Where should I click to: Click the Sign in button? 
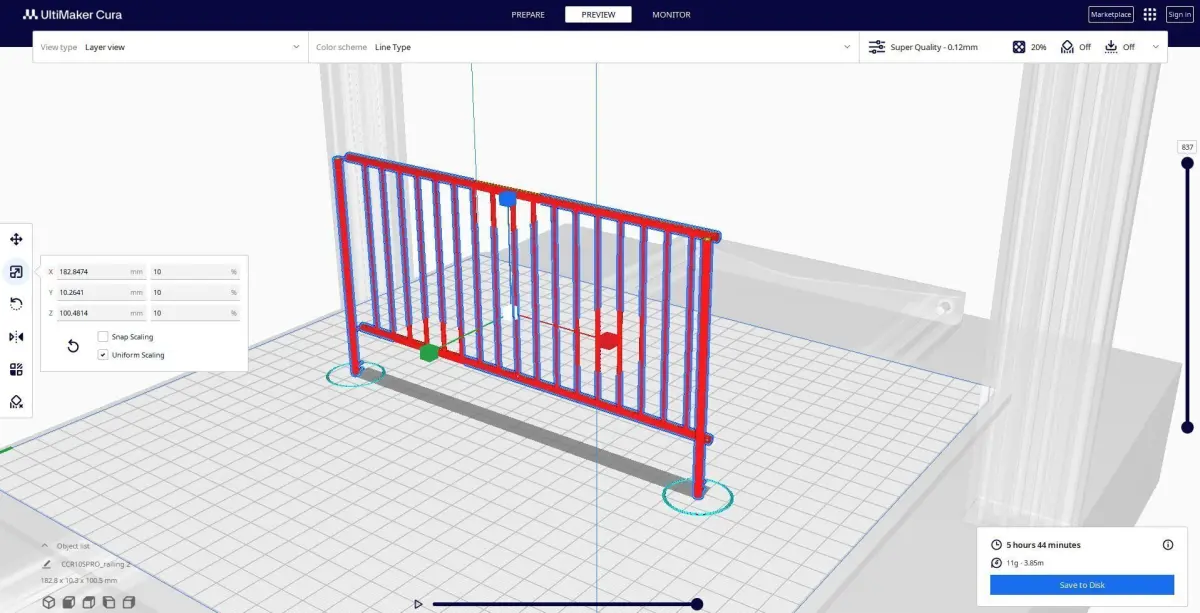pyautogui.click(x=1179, y=15)
